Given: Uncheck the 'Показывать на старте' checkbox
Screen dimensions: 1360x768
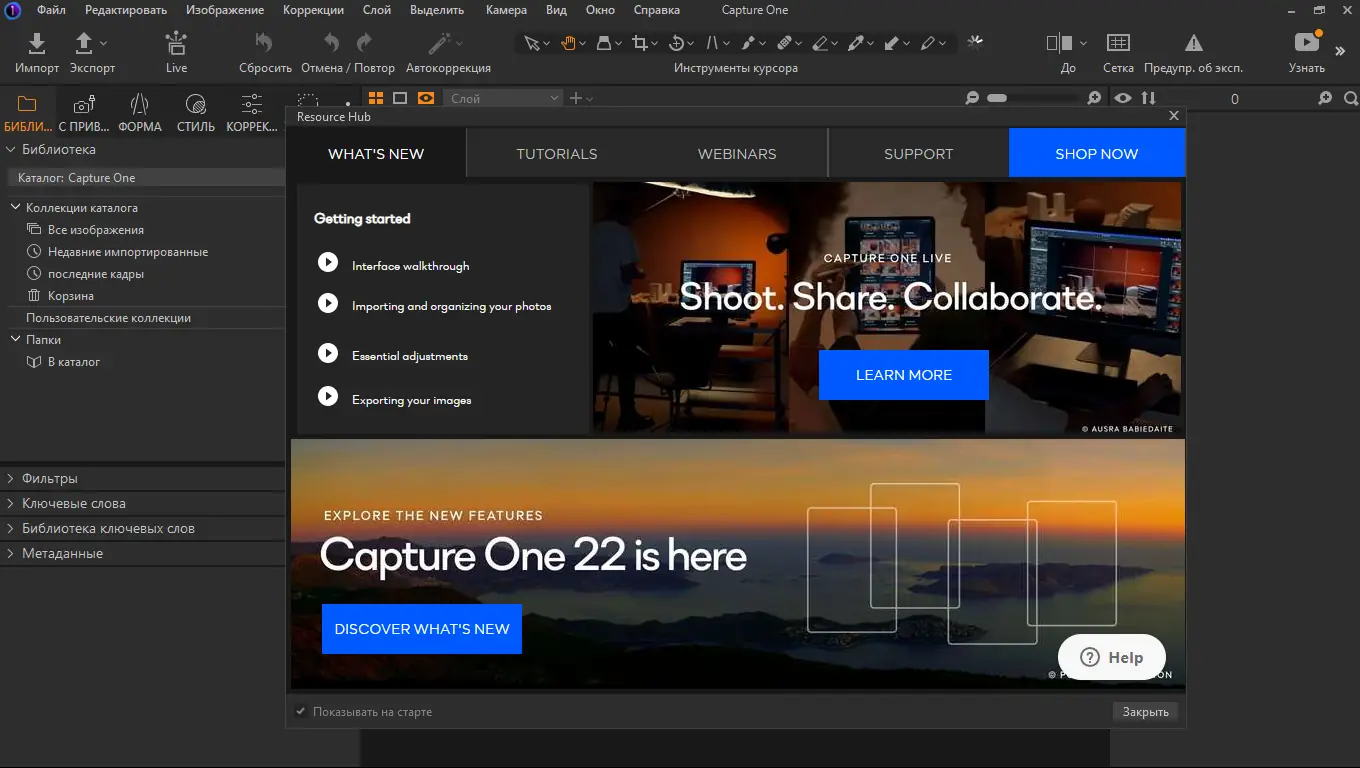Looking at the screenshot, I should click(300, 712).
